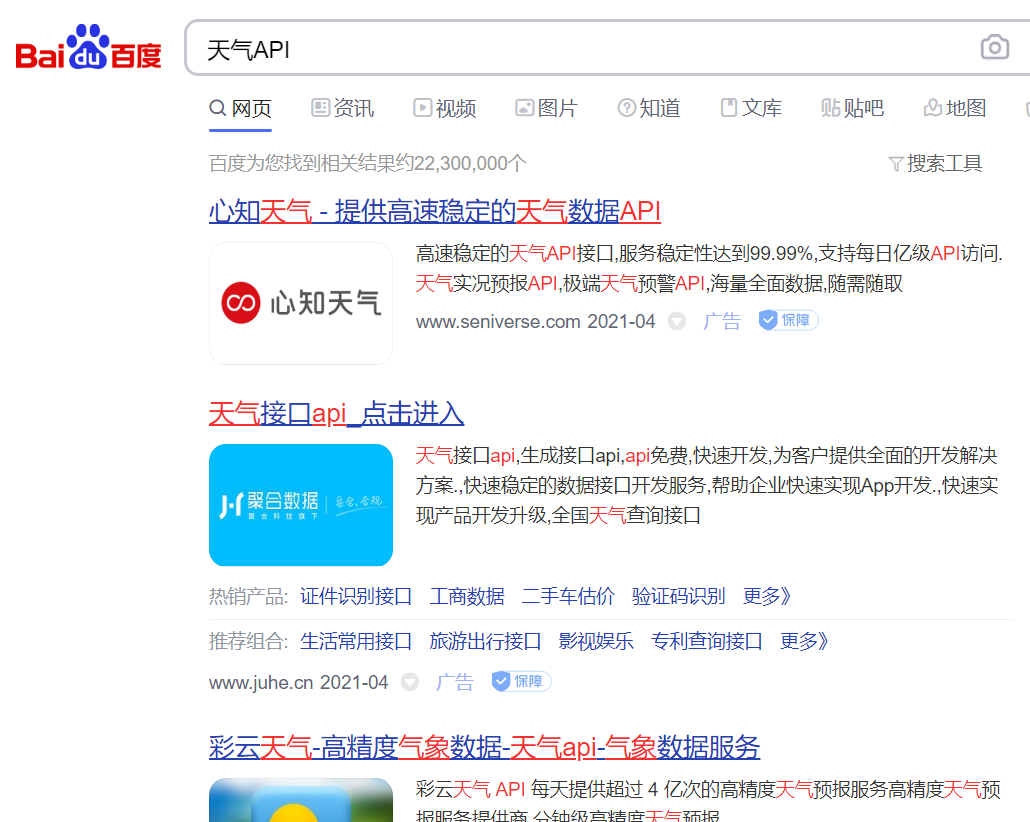Open 专利查询接口 link
The height and width of the screenshot is (822, 1030).
pyautogui.click(x=707, y=641)
